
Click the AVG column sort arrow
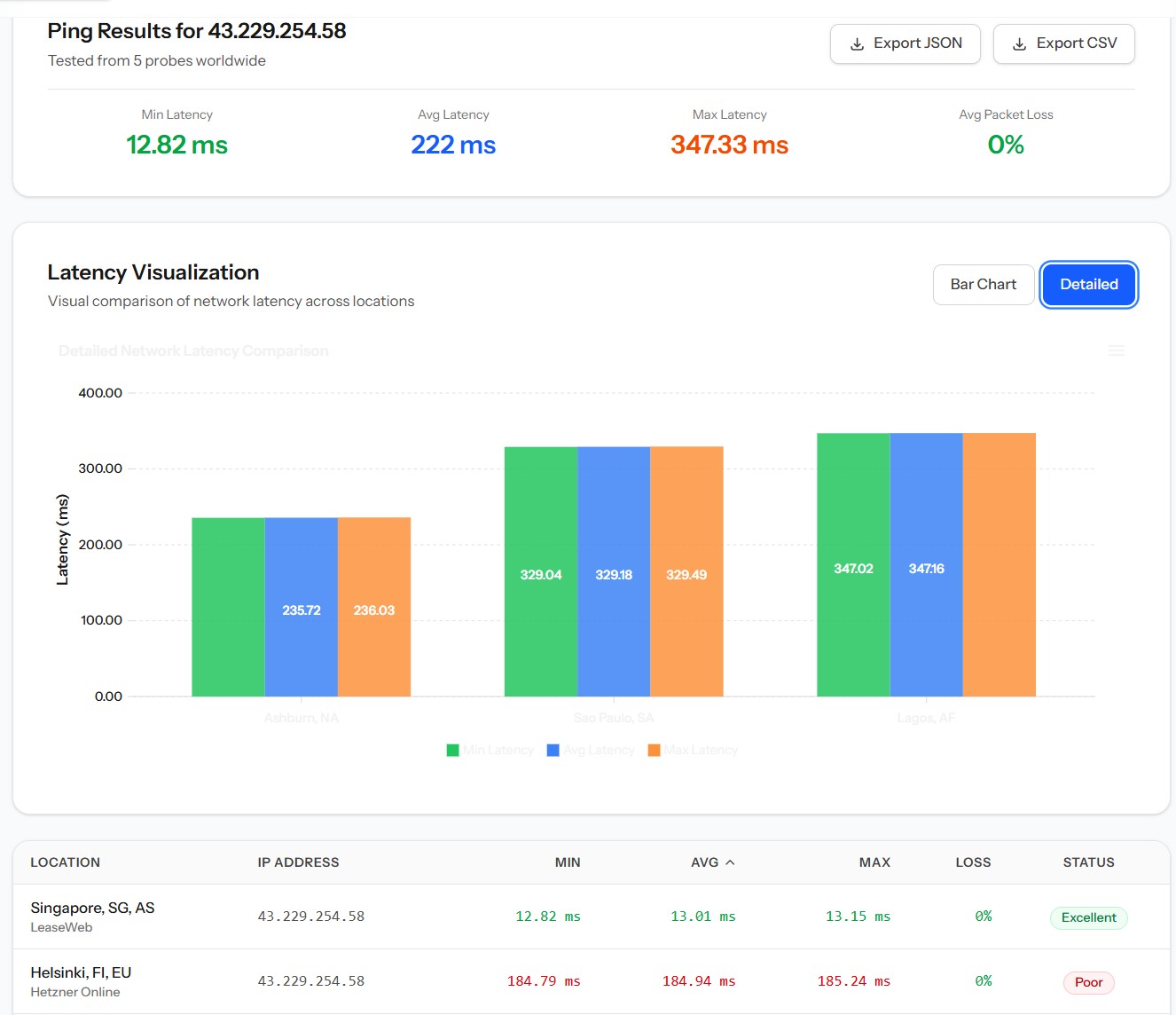730,862
